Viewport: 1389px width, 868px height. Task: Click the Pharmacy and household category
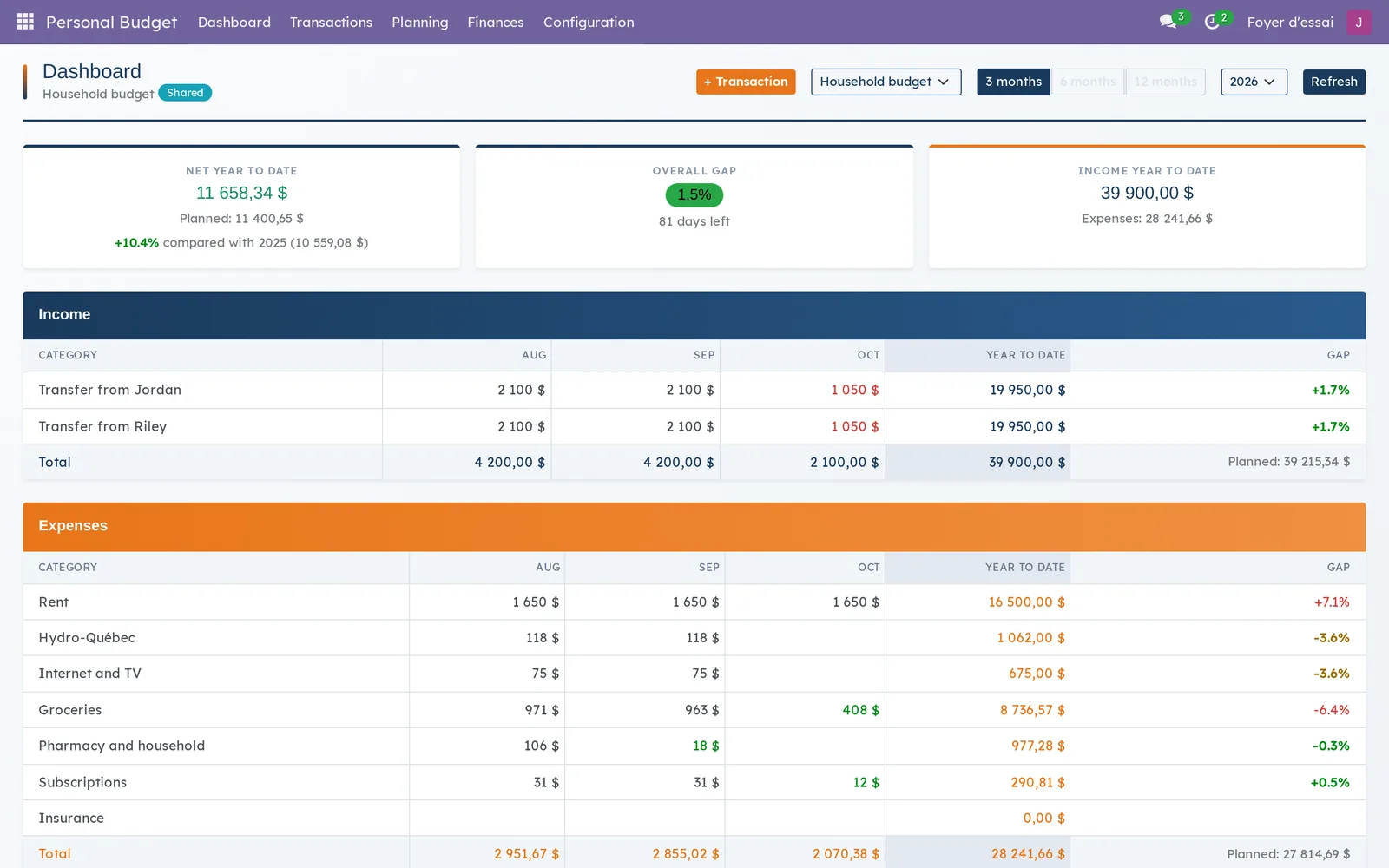(122, 746)
